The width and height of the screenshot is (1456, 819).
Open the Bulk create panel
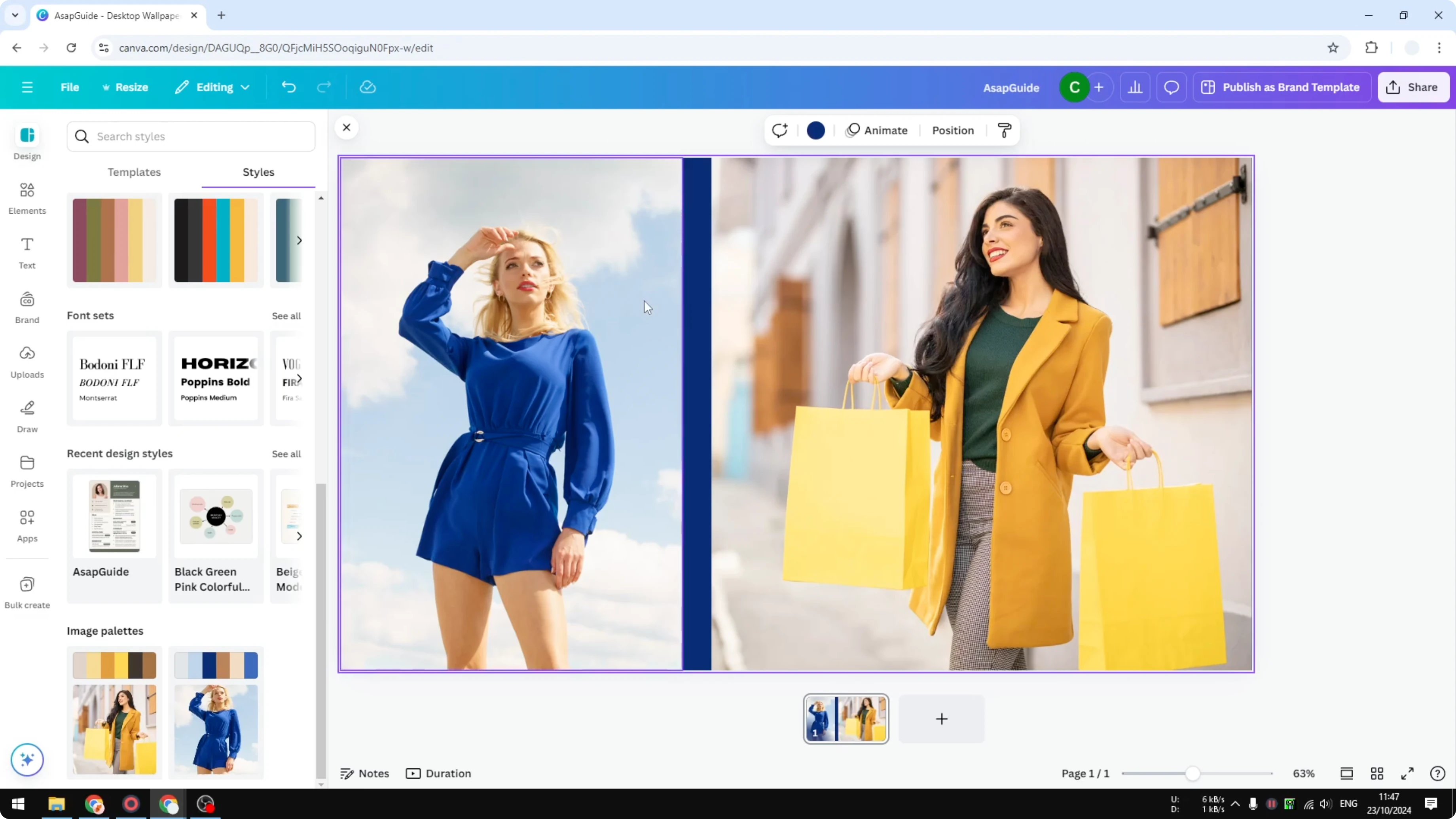click(x=27, y=591)
